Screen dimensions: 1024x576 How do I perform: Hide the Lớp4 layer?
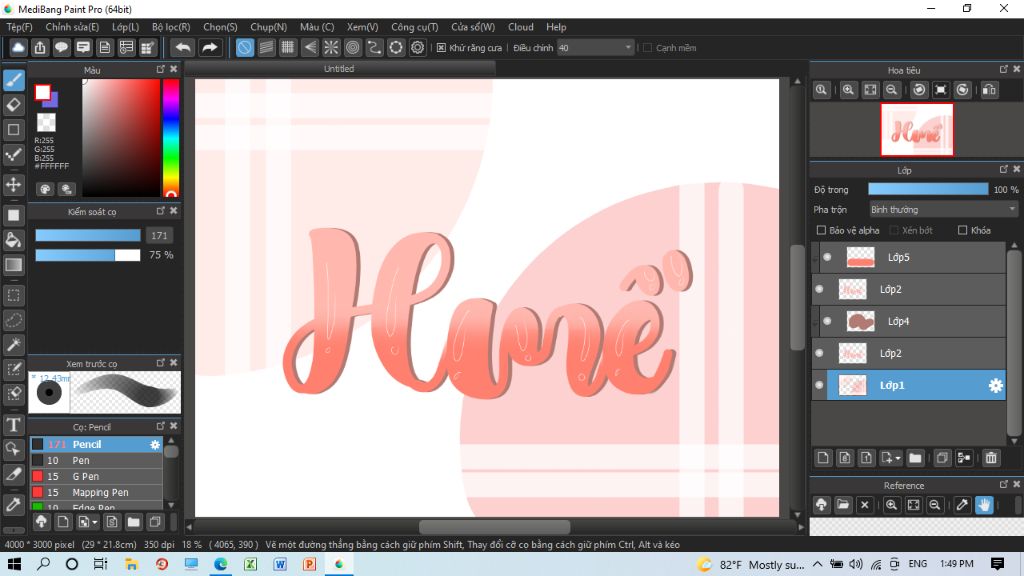(x=827, y=321)
